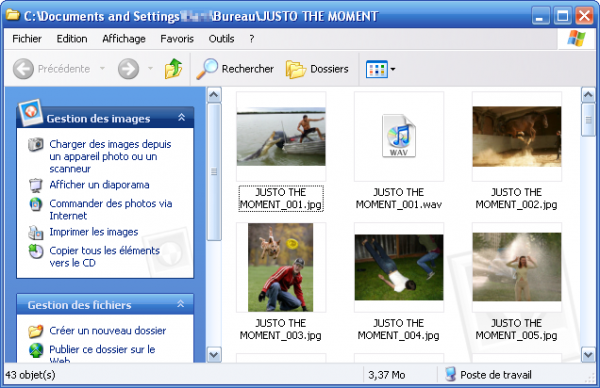Open the Favoris menu
The image size is (600, 388).
177,39
